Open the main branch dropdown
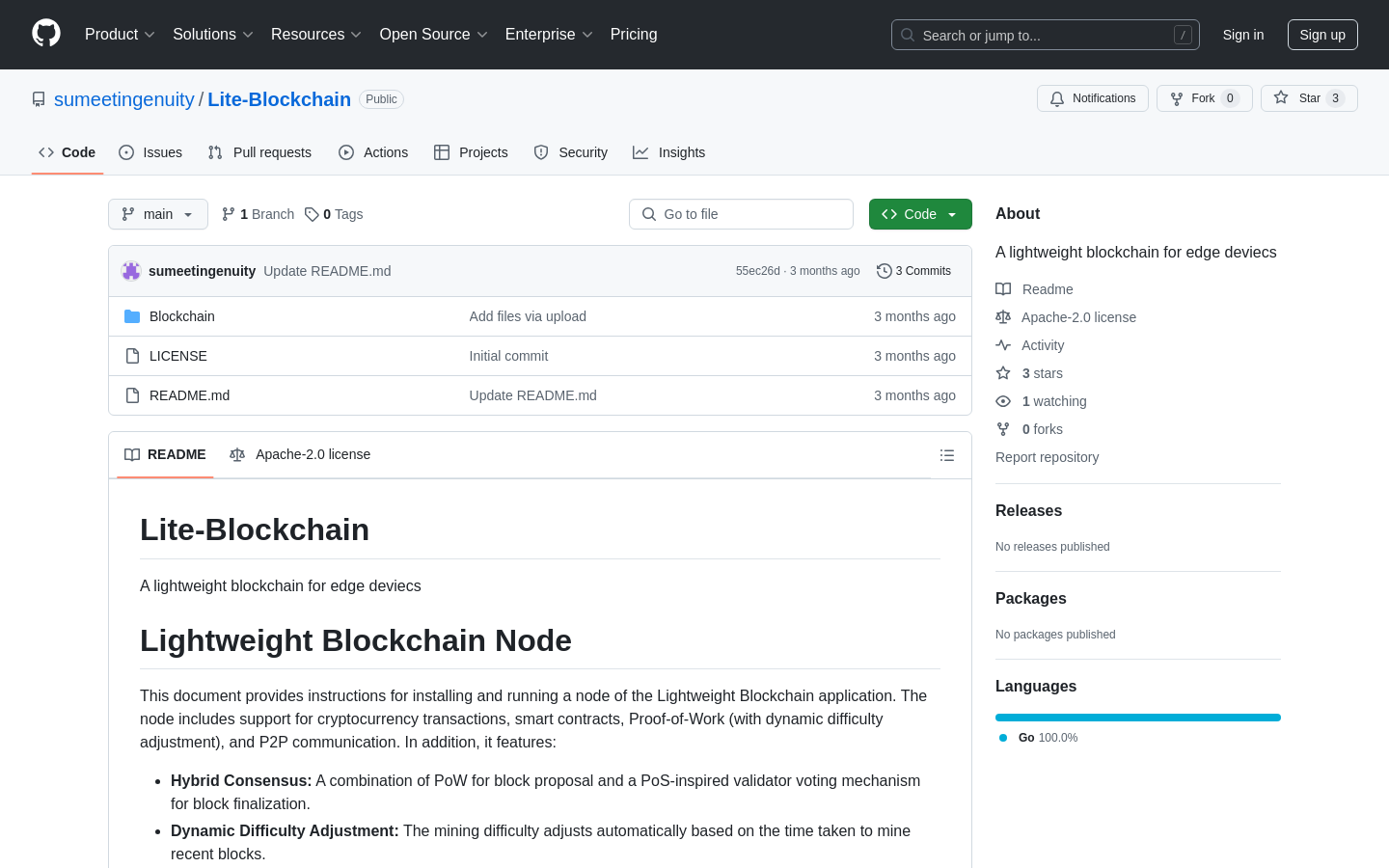 pos(158,214)
